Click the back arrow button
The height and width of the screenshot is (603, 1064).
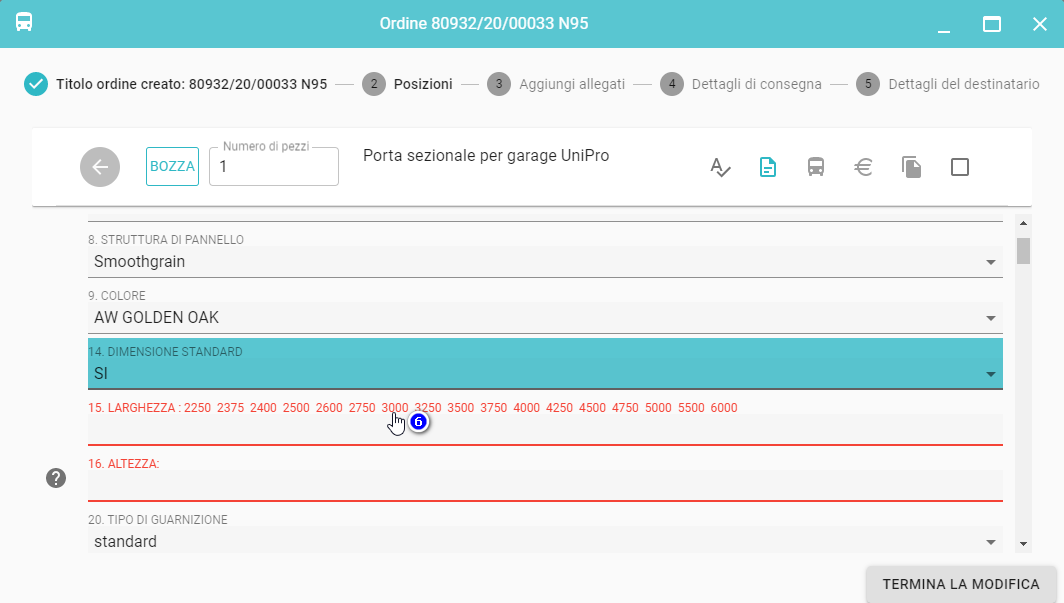pyautogui.click(x=100, y=167)
